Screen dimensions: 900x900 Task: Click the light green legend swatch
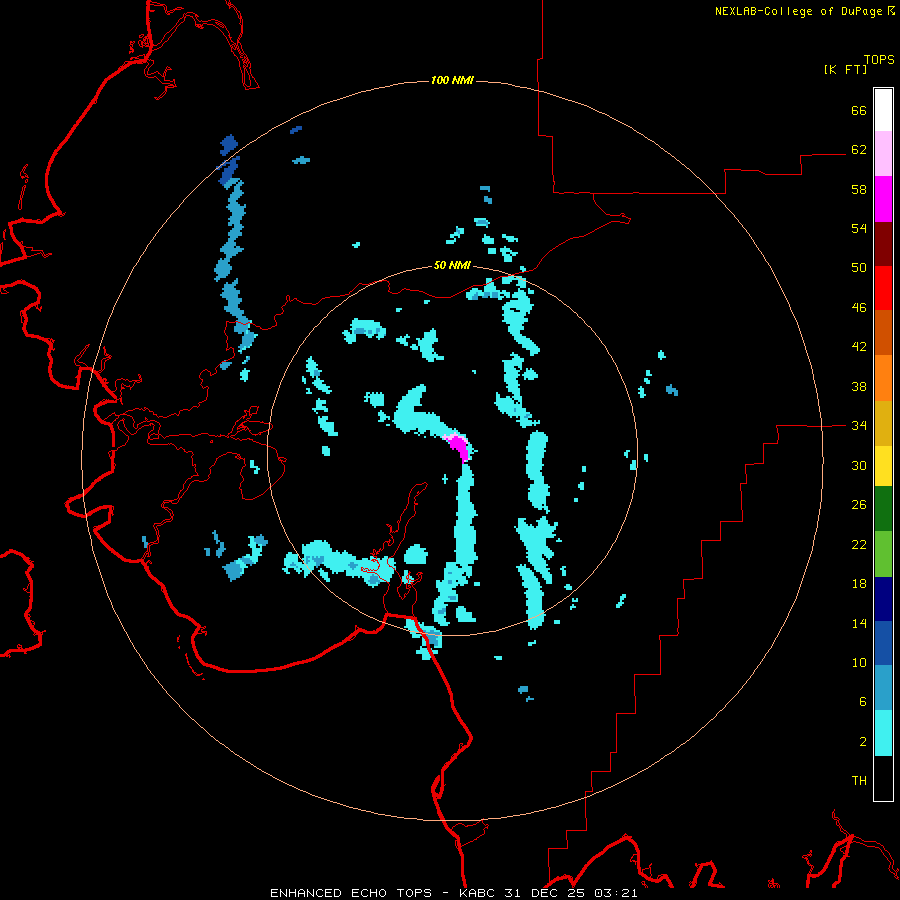coord(883,554)
